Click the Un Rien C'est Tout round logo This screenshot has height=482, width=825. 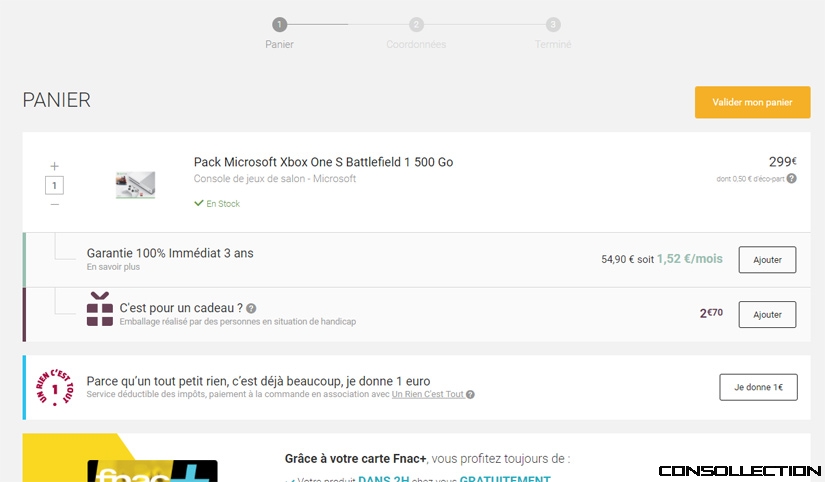click(x=54, y=388)
